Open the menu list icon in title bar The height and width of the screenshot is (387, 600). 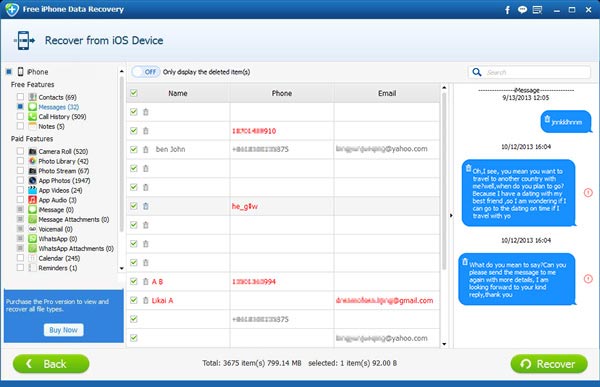[538, 10]
